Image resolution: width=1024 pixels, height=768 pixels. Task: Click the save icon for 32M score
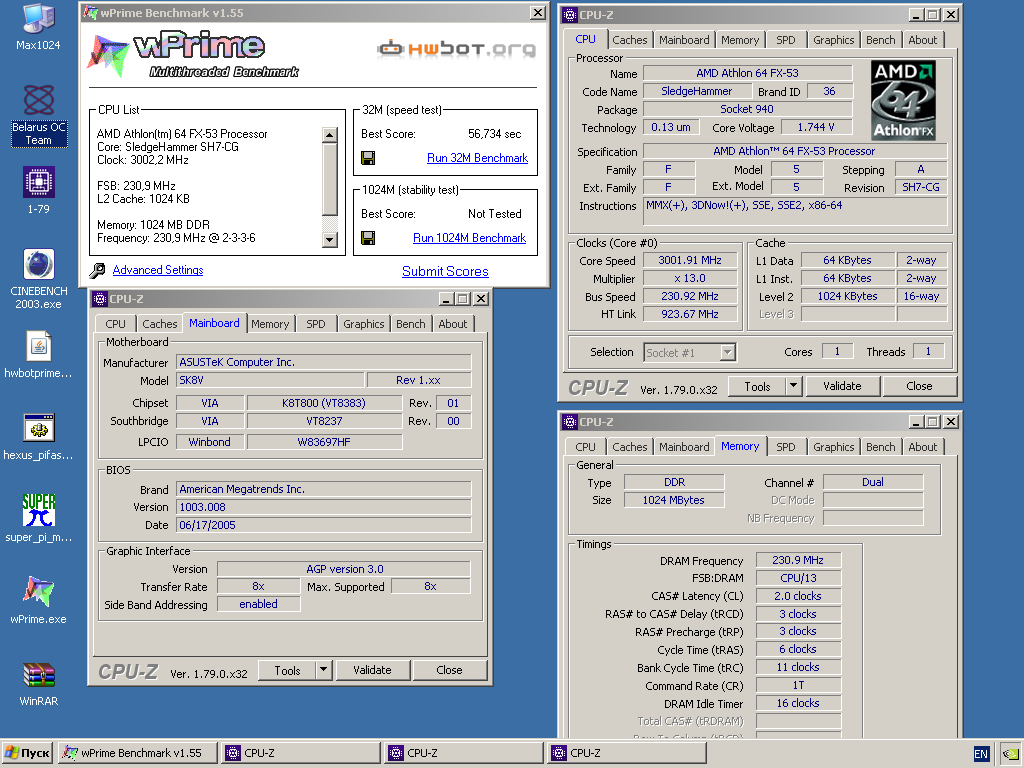[x=368, y=158]
